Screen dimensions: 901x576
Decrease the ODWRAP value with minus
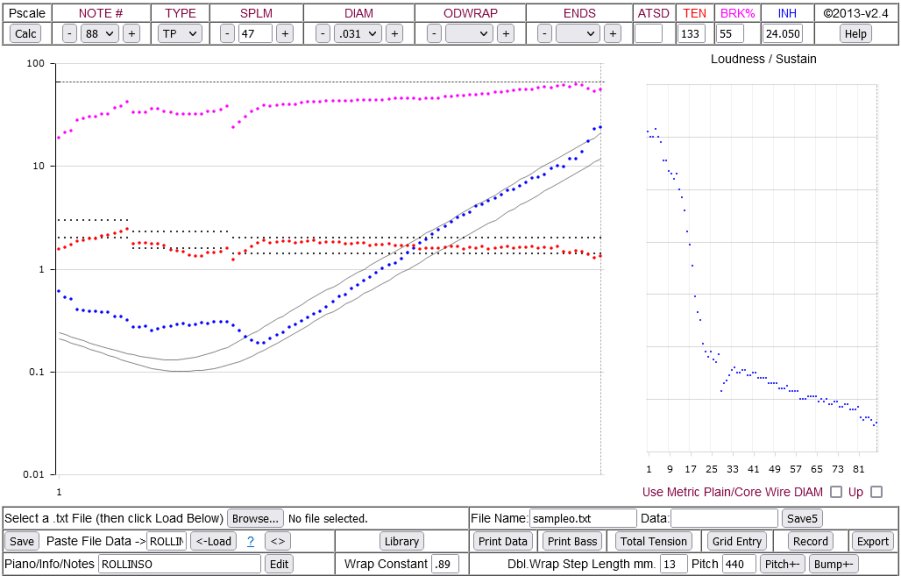(434, 34)
